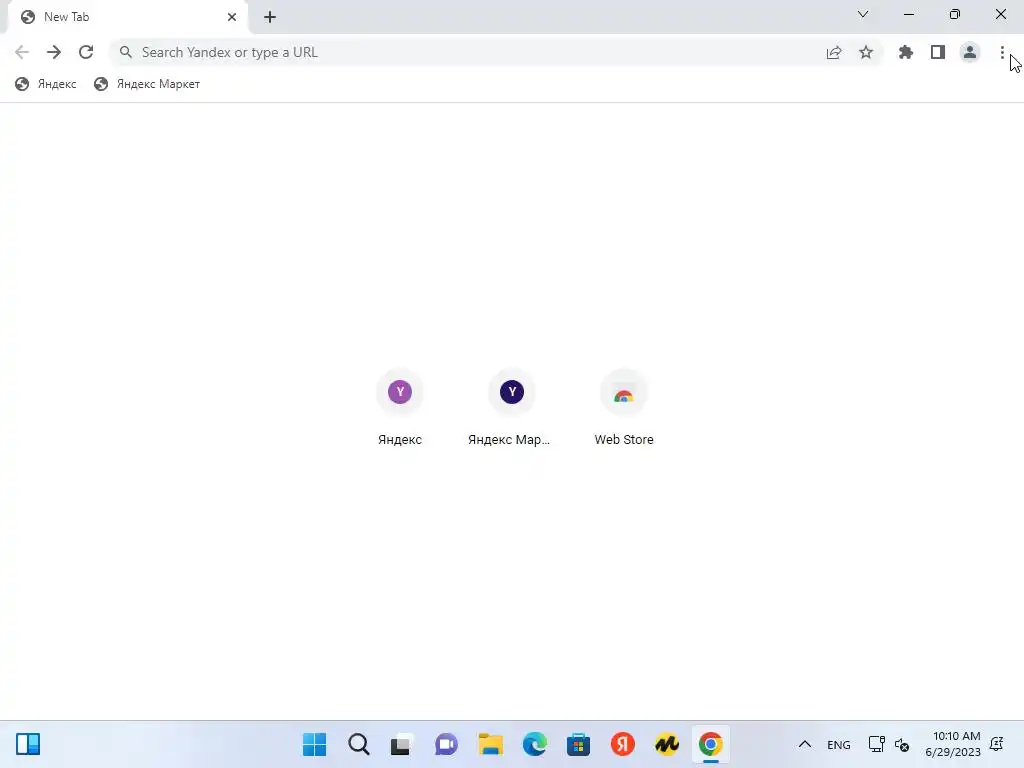Click the Chrome taskbar icon
The height and width of the screenshot is (768, 1024).
pos(711,744)
